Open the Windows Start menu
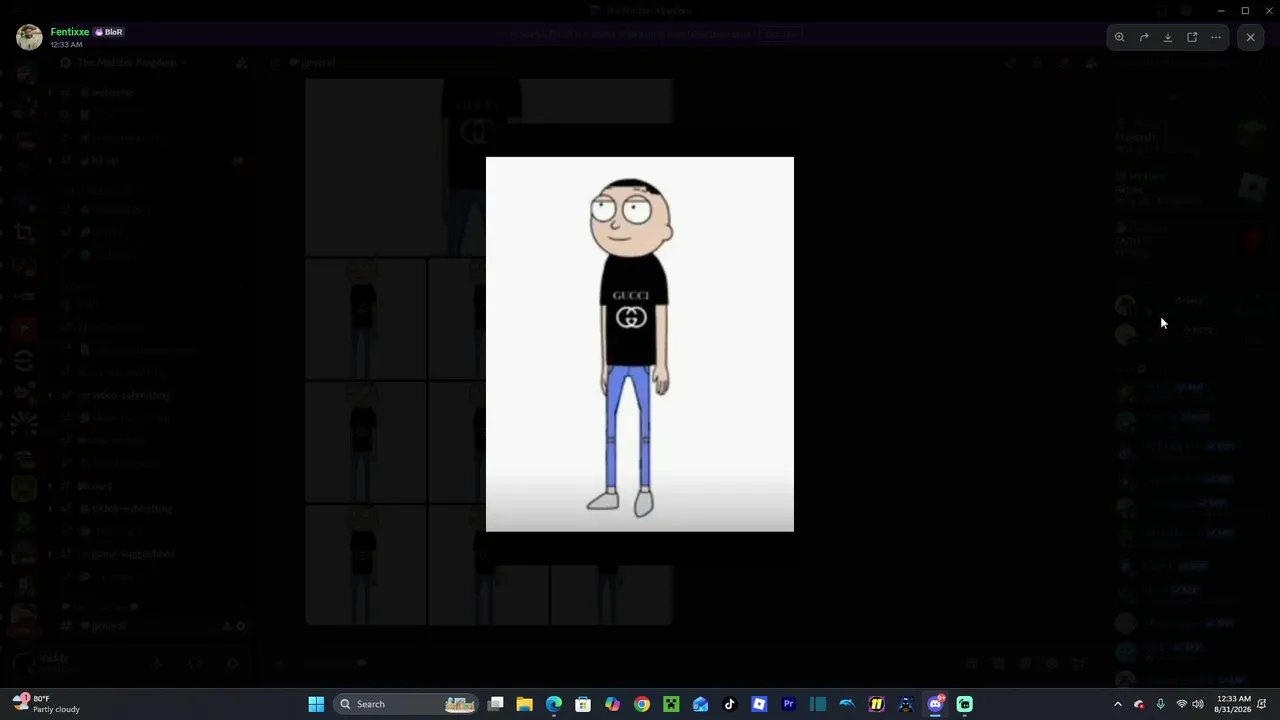Image resolution: width=1280 pixels, height=720 pixels. 316,704
